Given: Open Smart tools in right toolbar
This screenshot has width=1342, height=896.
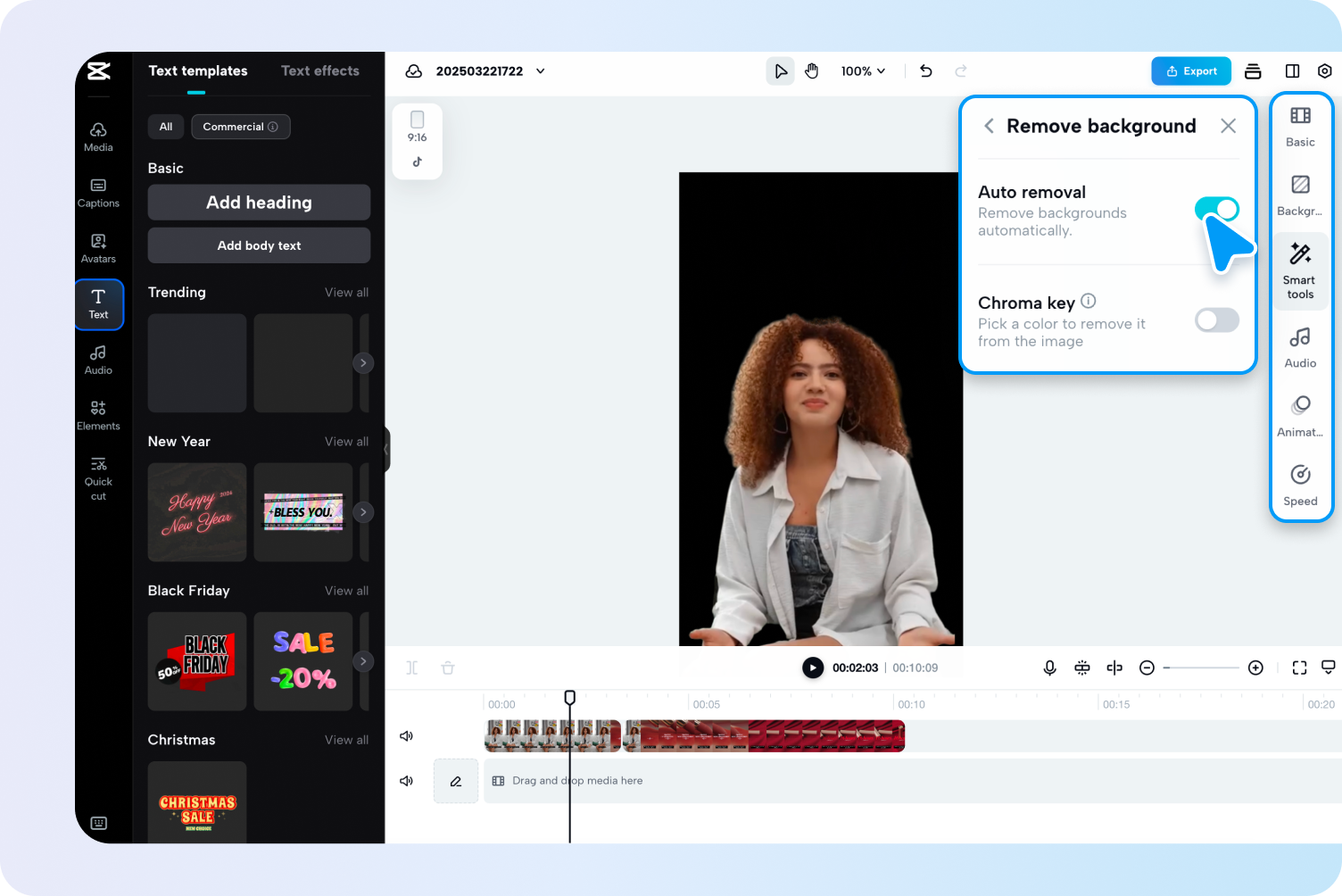Looking at the screenshot, I should (x=1300, y=270).
